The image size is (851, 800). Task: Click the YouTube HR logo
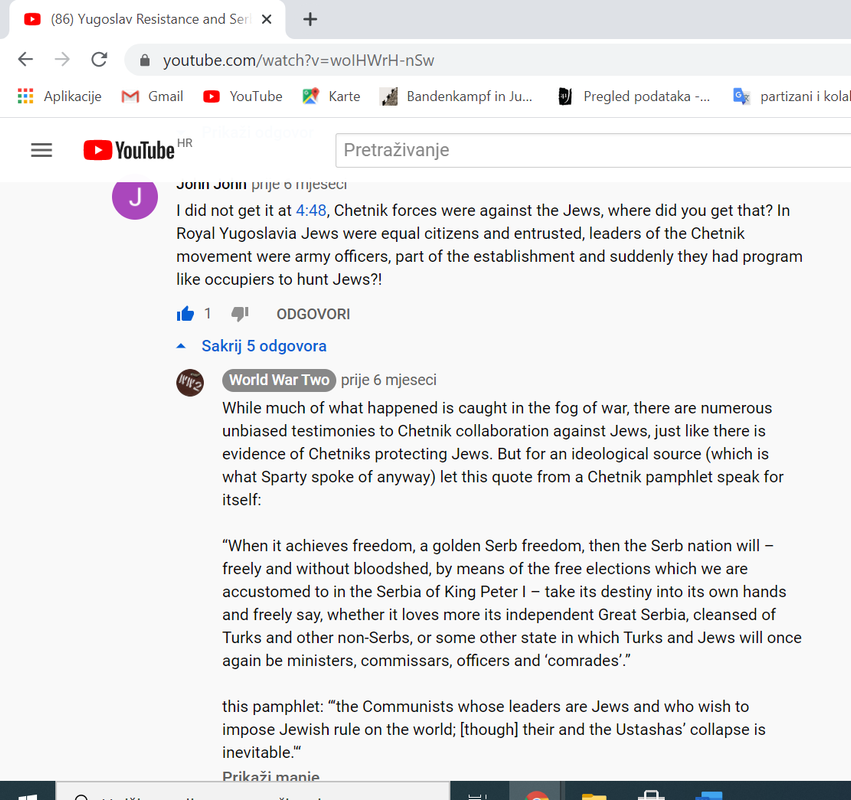pos(137,149)
